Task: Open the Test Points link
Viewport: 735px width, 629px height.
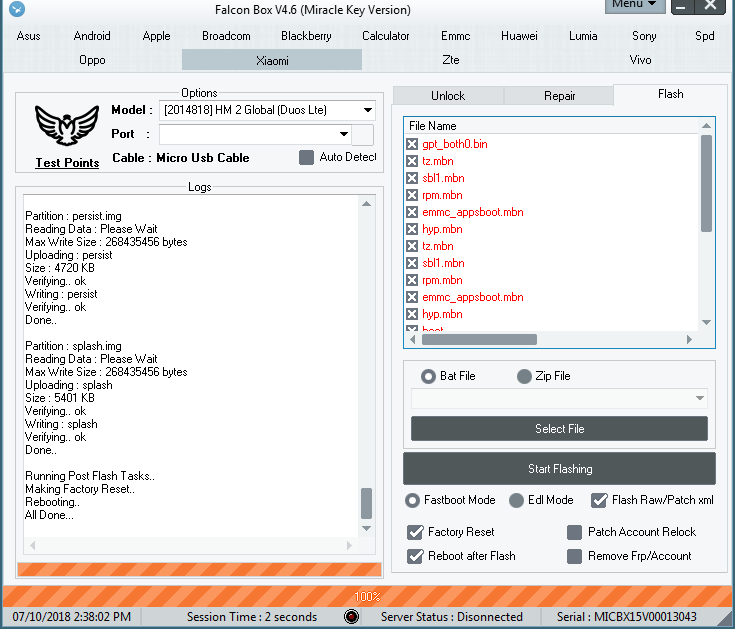Action: [67, 163]
